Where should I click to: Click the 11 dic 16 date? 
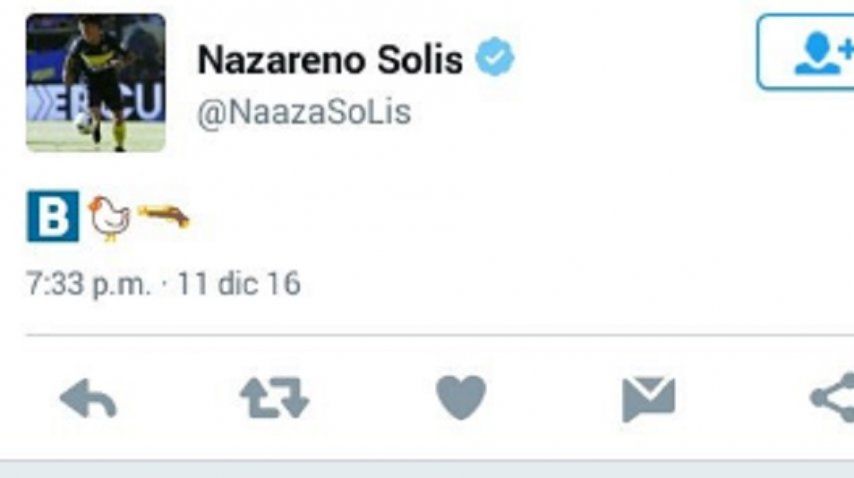click(x=239, y=284)
